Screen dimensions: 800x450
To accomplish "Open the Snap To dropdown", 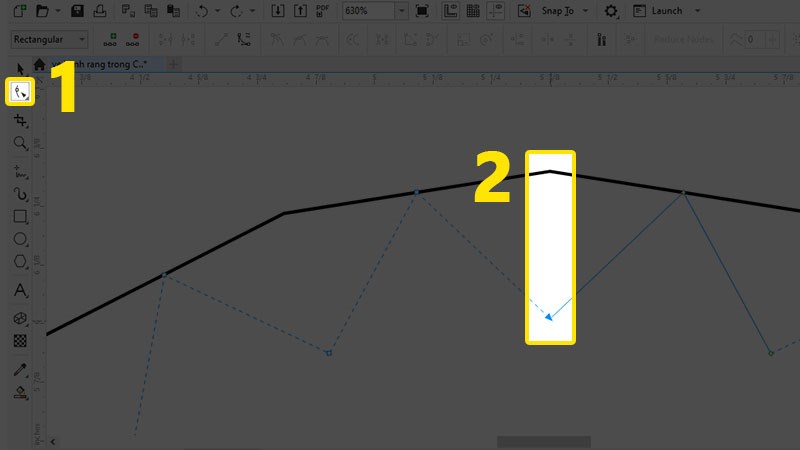I will tap(565, 11).
